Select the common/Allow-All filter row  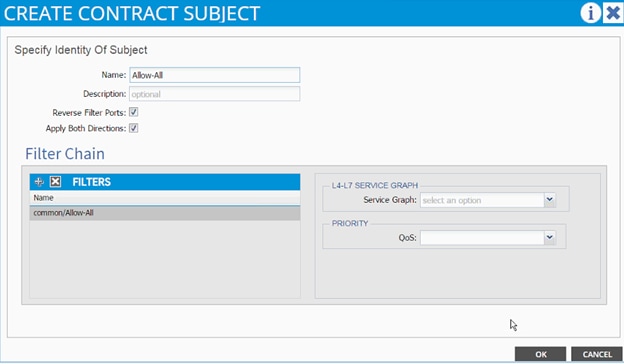click(165, 213)
